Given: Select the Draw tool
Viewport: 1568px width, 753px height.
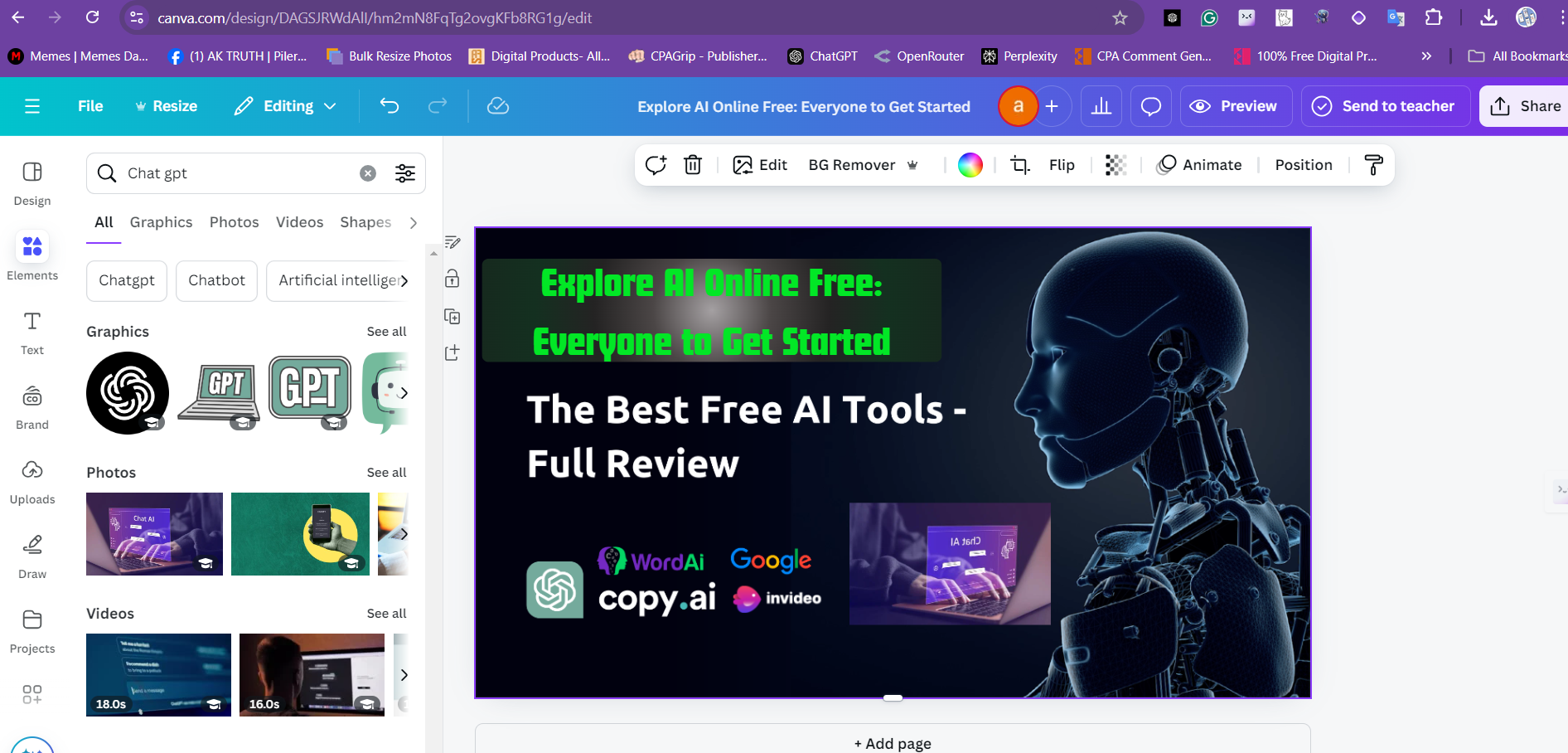Looking at the screenshot, I should tap(32, 556).
